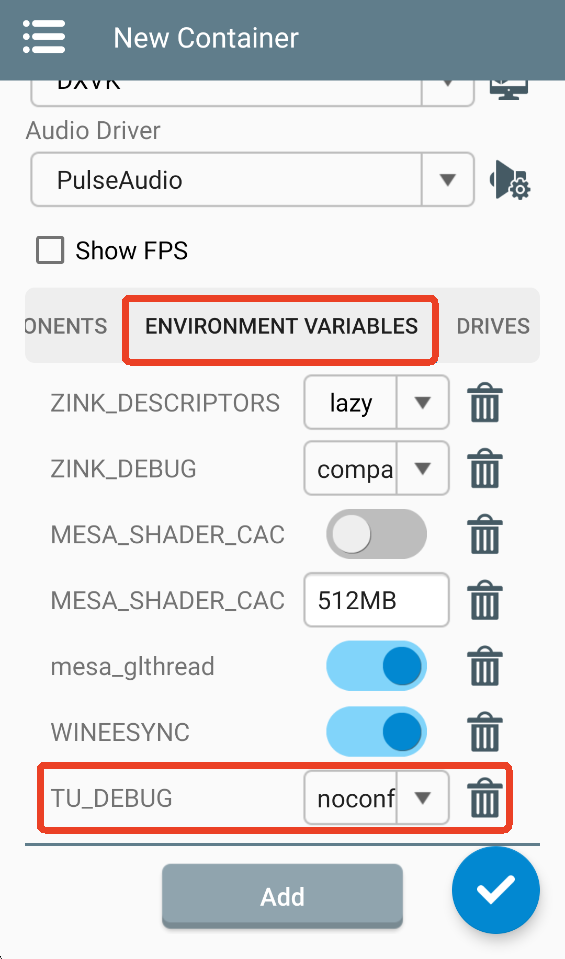Screen dimensions: 565x959
Task: Open the TU_DEBUG noconf dropdown
Action: click(377, 798)
